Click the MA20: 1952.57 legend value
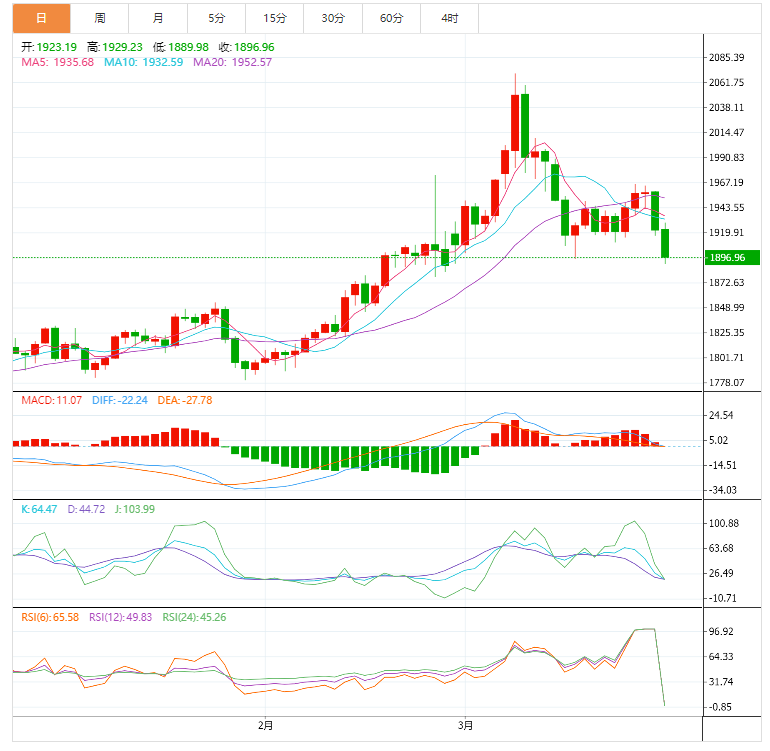The width and height of the screenshot is (770, 751). pos(232,62)
